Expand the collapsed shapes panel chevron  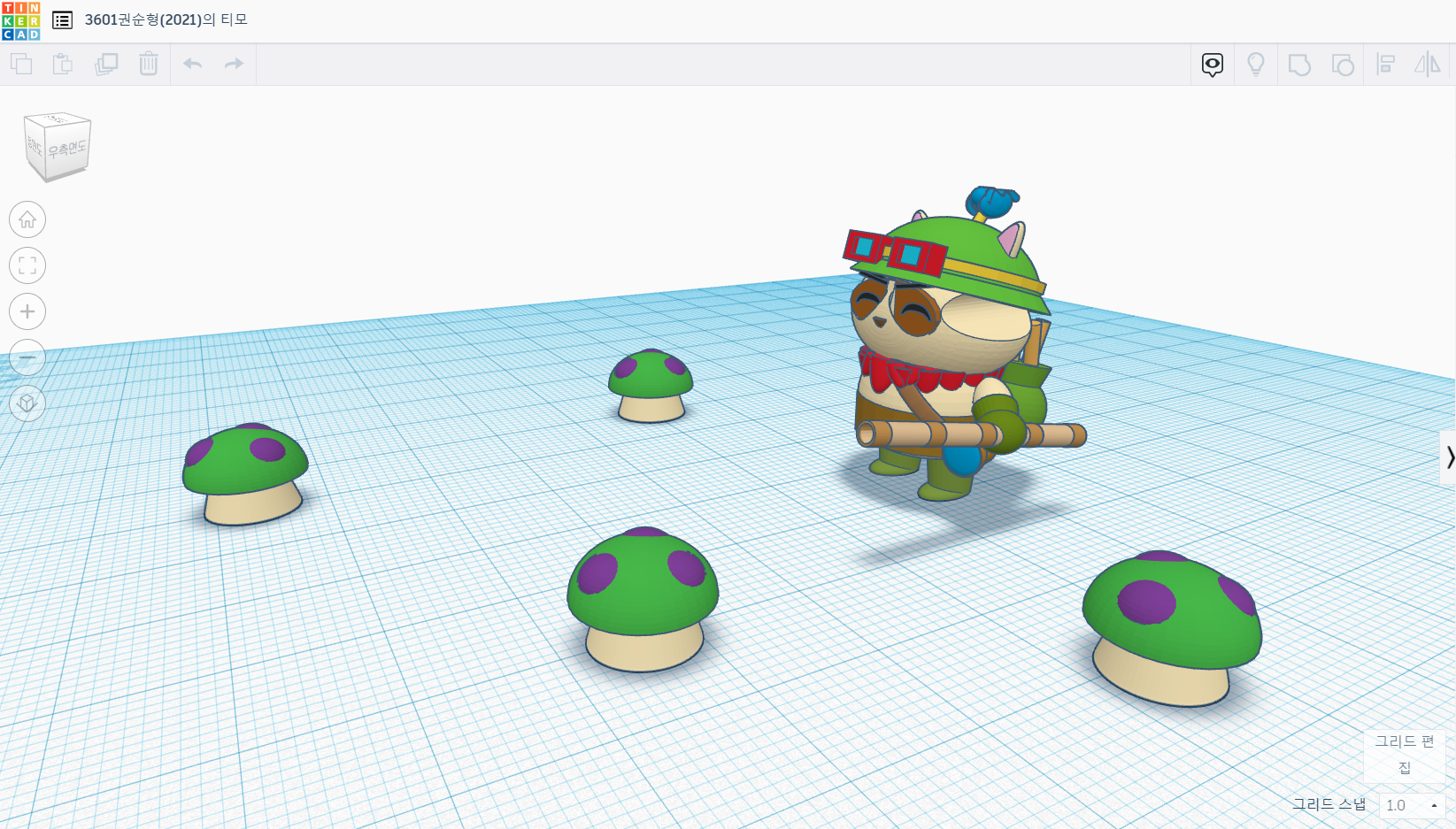click(1449, 457)
